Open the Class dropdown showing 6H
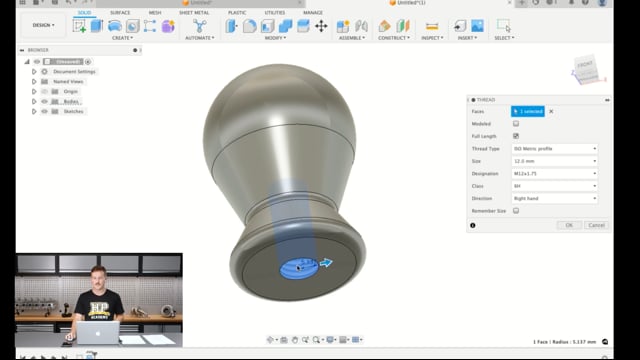This screenshot has height=360, width=640. 554,186
